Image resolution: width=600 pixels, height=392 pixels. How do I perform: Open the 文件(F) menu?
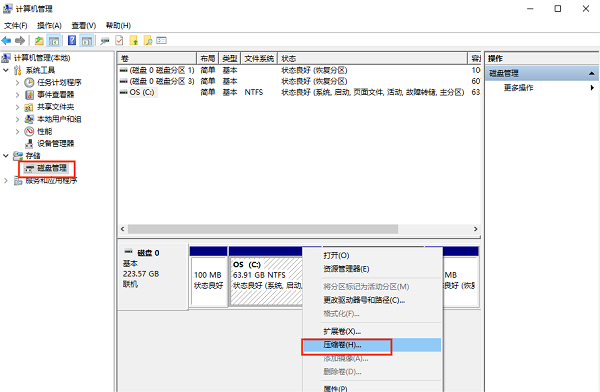(16, 26)
